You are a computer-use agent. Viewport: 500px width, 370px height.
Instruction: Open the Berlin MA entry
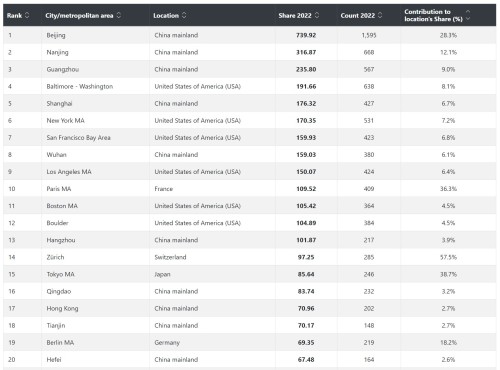[x=60, y=342]
